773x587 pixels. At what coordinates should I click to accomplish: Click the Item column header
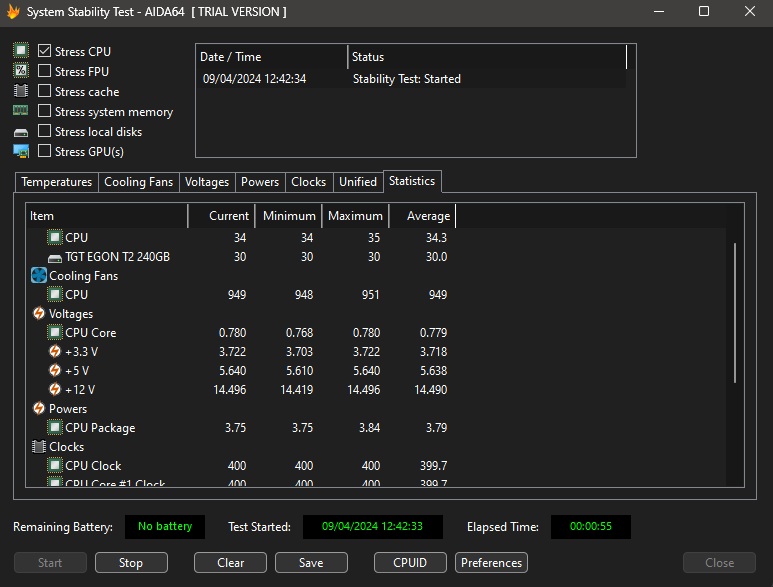click(x=106, y=216)
